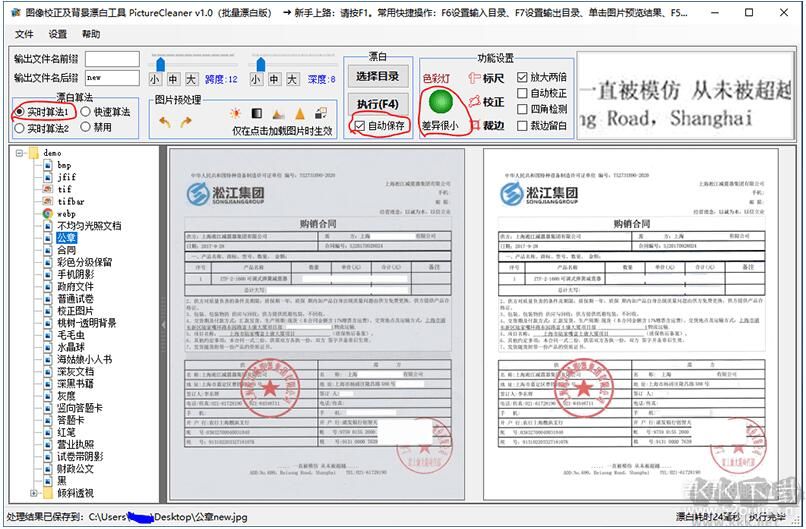Click the 深度 depth slider handle
The height and width of the screenshot is (529, 806).
tap(261, 64)
